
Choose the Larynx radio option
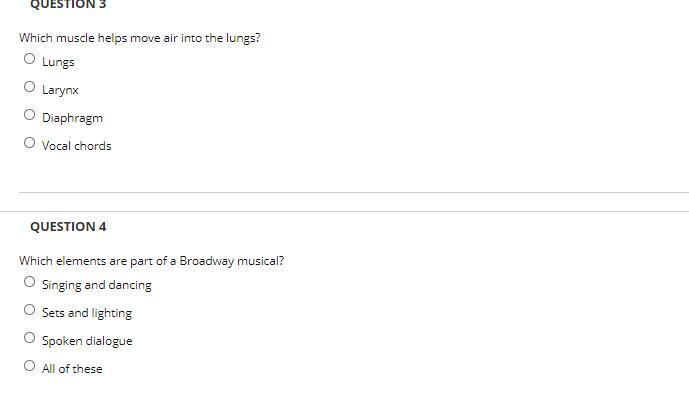[x=29, y=87]
